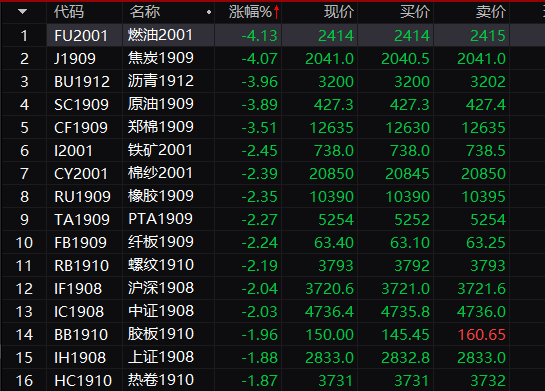The width and height of the screenshot is (545, 391).
Task: Click 纤板1909 current price 63.40
Action: tap(334, 243)
